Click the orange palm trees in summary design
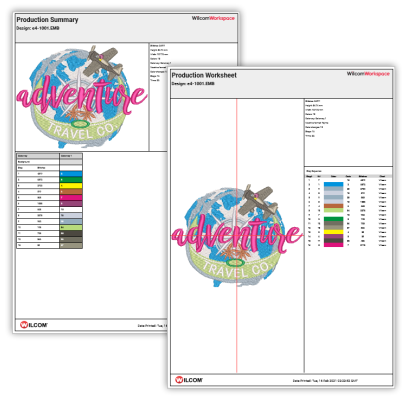Image resolution: width=407 pixels, height=401 pixels. coord(81,115)
